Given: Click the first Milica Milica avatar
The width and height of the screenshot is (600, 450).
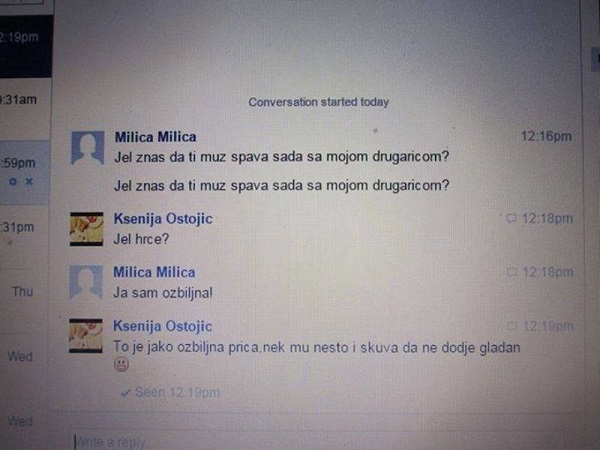Looking at the screenshot, I should coord(88,147).
